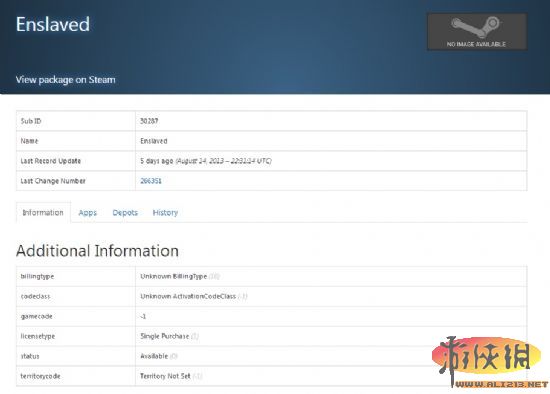
Task: Select Sub ID value 30287
Action: tap(149, 121)
